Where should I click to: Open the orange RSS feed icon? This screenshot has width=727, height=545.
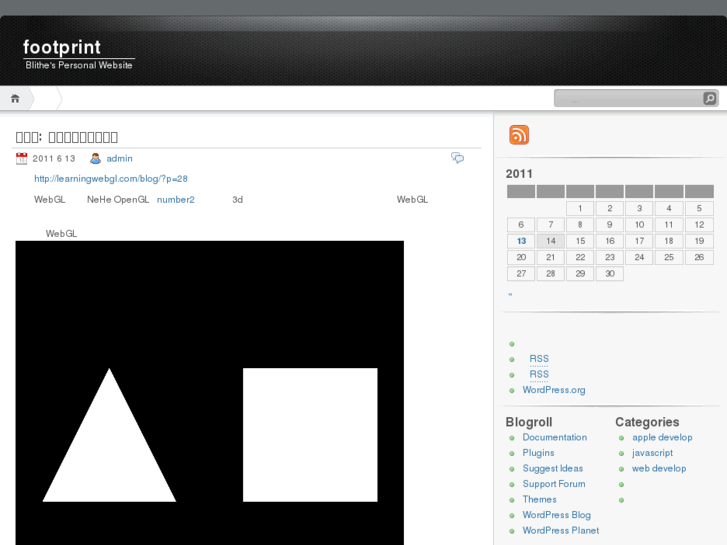tap(519, 135)
